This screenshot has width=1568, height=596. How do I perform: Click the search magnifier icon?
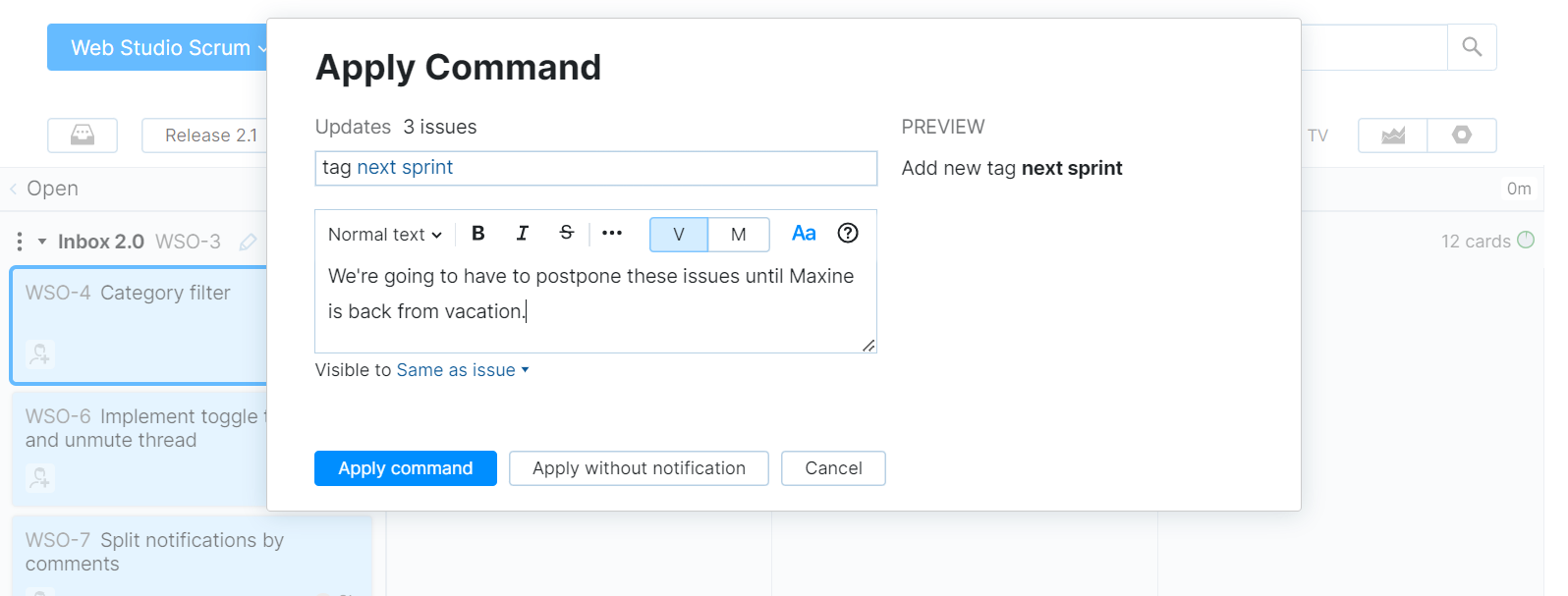tap(1471, 47)
